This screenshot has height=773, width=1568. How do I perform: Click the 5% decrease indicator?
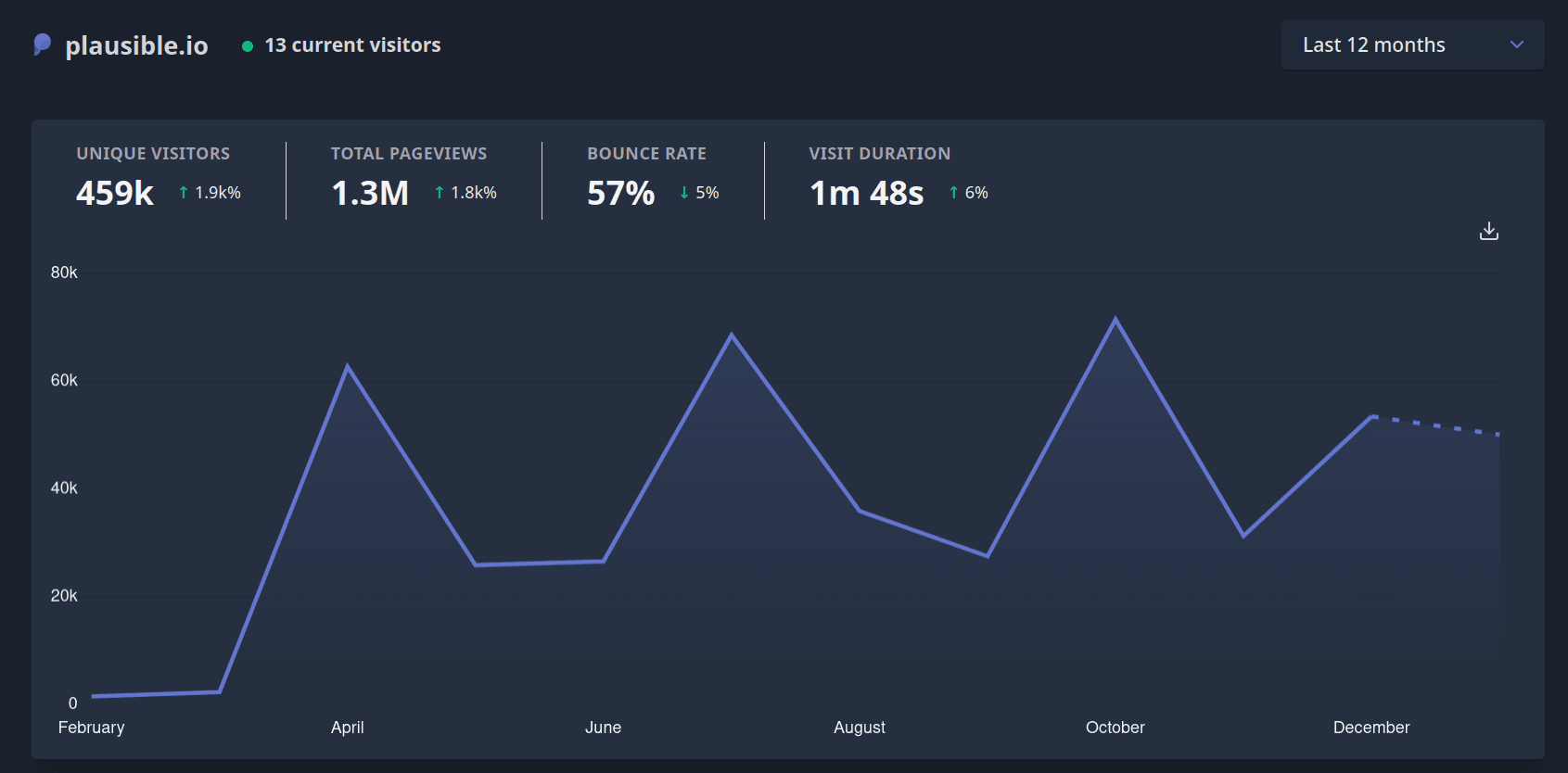(699, 193)
